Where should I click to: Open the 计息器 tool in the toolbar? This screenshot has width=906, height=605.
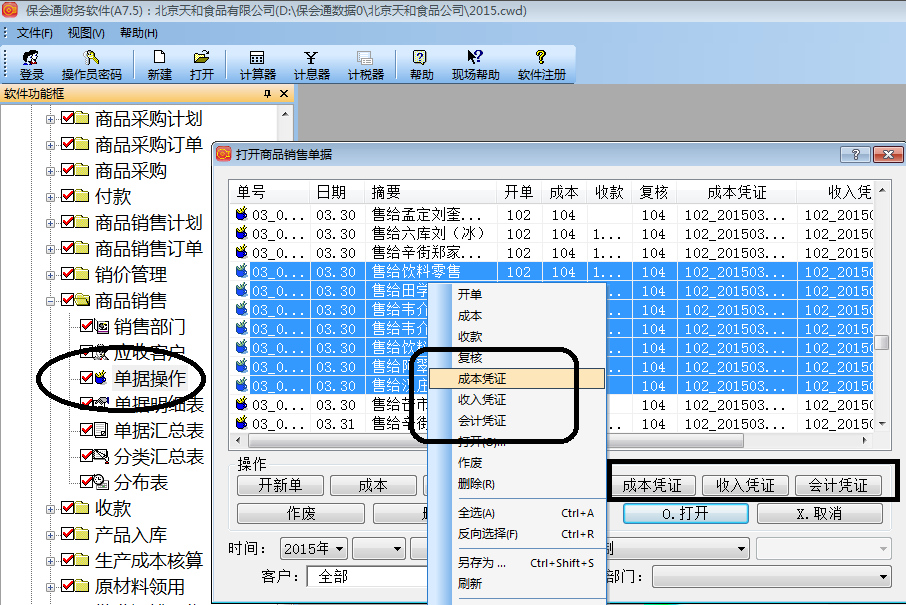[310, 65]
